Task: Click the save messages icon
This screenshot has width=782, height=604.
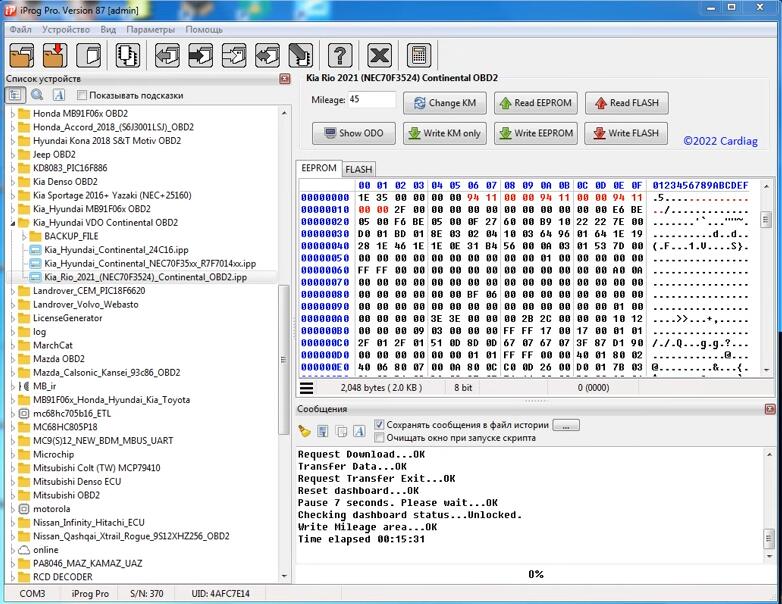Action: pos(323,431)
